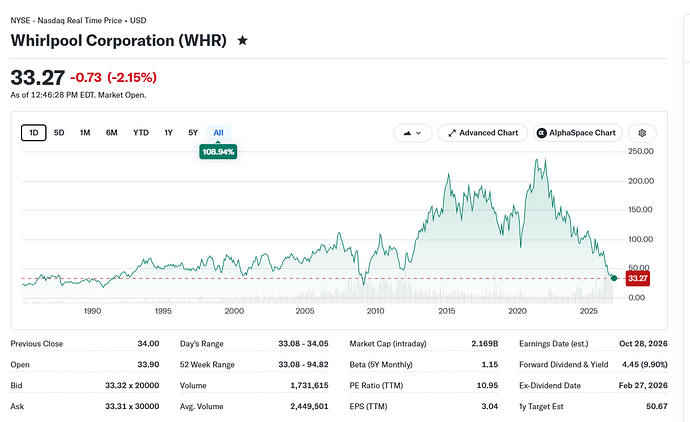The width and height of the screenshot is (690, 422).
Task: Click the Beta (5Y Monthly) value 1.15
Action: [490, 365]
